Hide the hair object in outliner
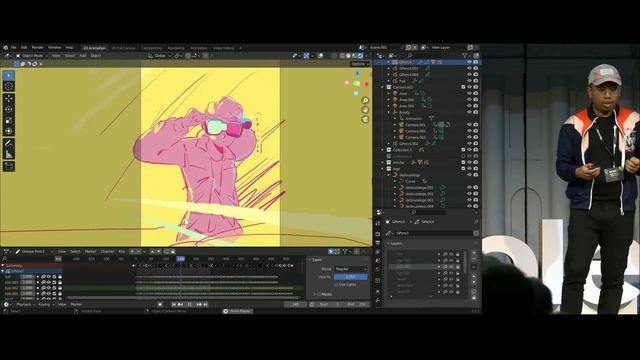Screen dimensions: 640x360 [469, 81]
